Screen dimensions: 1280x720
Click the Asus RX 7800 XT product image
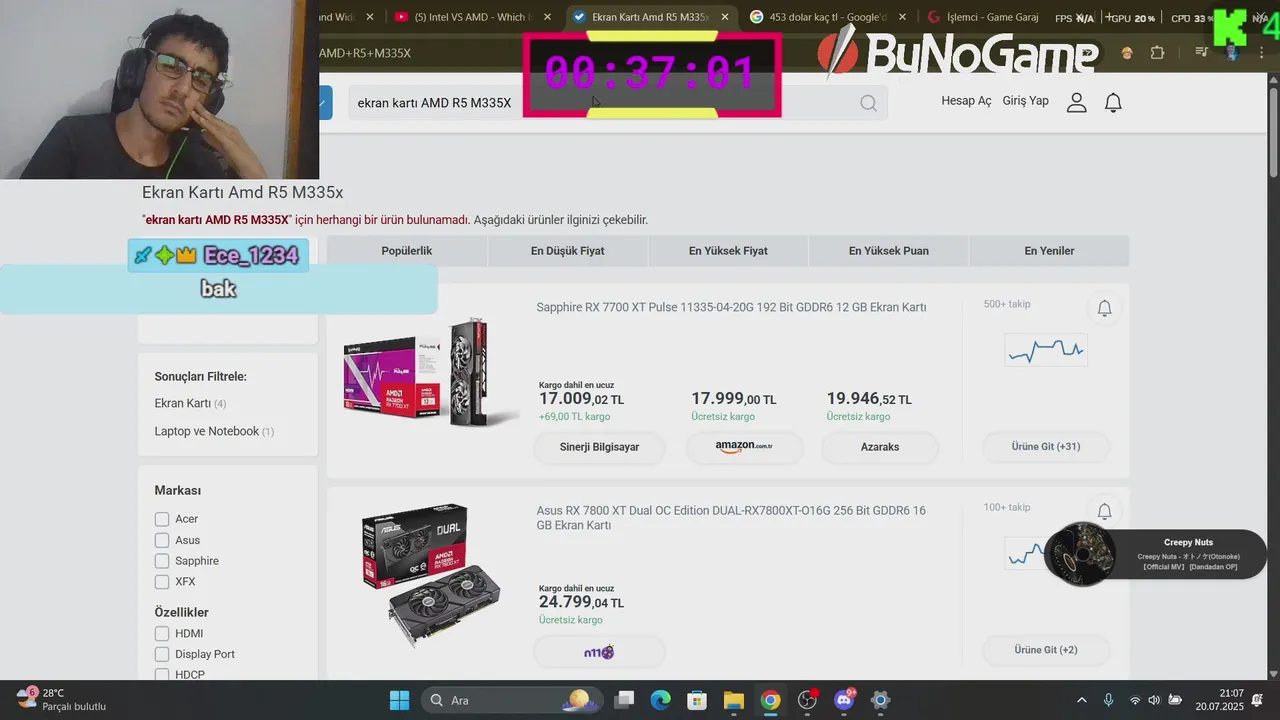click(430, 576)
